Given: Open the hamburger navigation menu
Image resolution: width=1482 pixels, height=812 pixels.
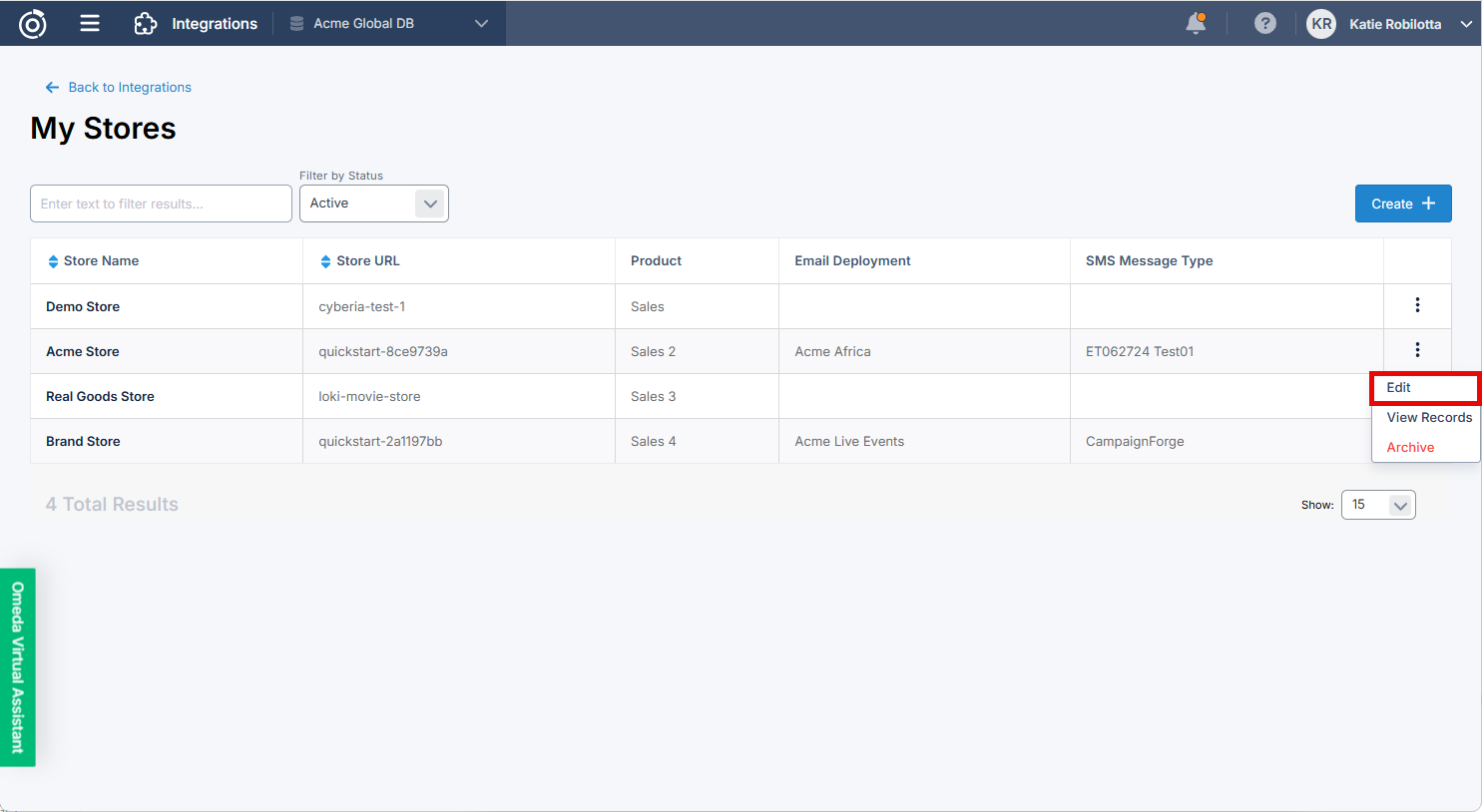Looking at the screenshot, I should pos(90,24).
